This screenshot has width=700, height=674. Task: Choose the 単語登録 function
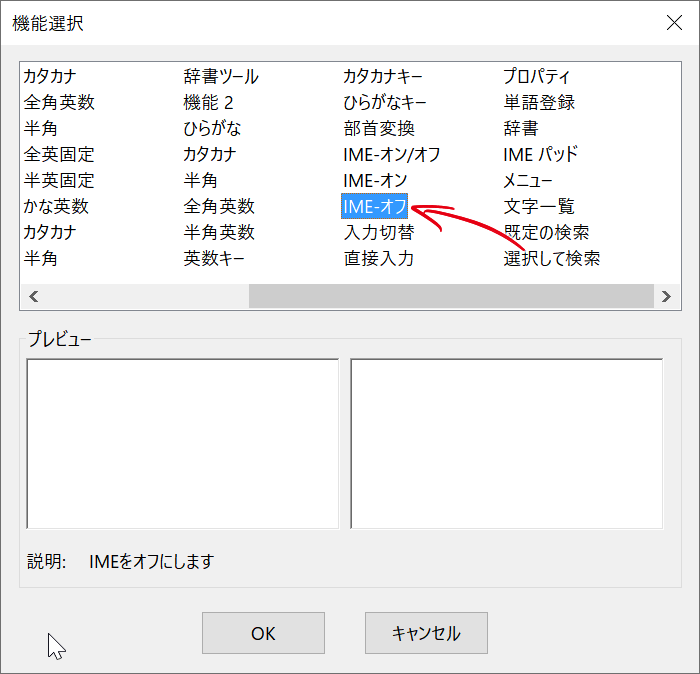point(538,103)
